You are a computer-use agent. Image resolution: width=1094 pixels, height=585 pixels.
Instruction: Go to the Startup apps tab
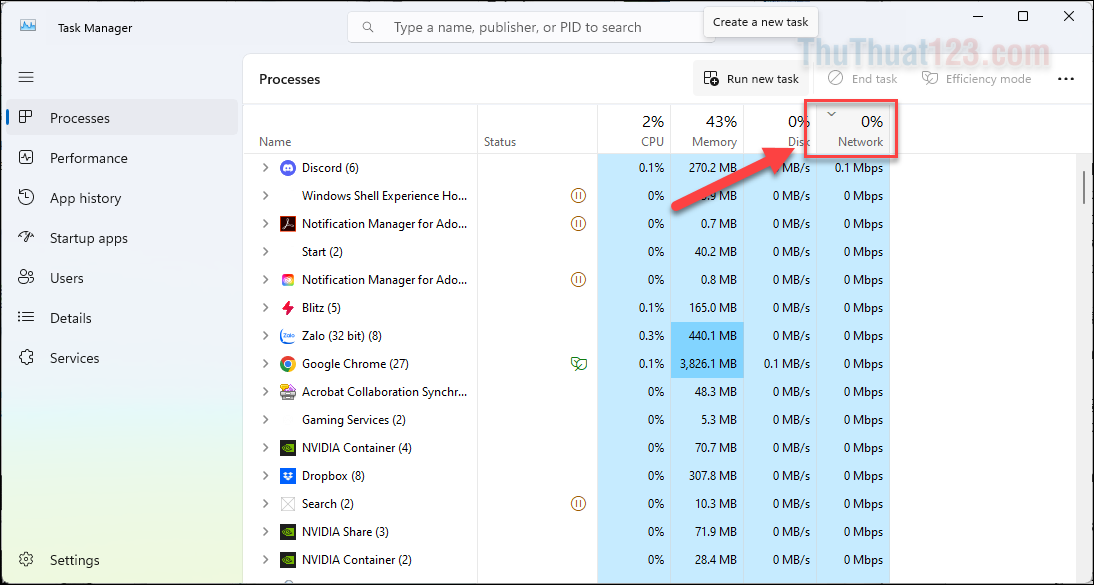(122, 238)
